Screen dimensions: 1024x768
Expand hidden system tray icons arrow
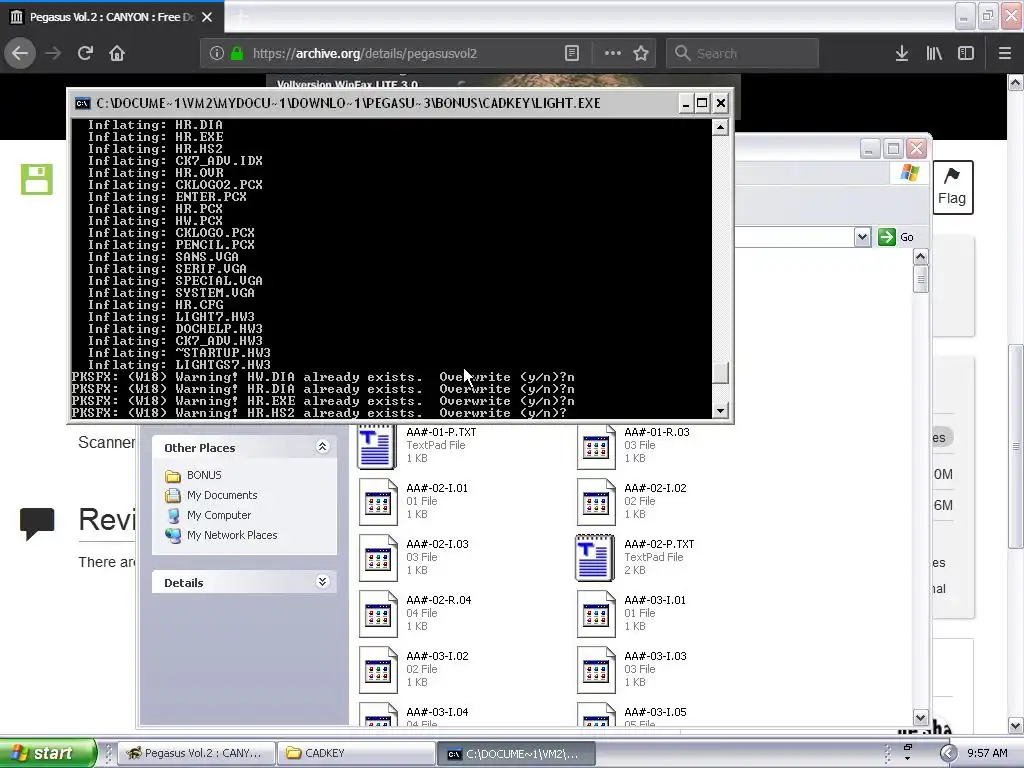[x=949, y=753]
